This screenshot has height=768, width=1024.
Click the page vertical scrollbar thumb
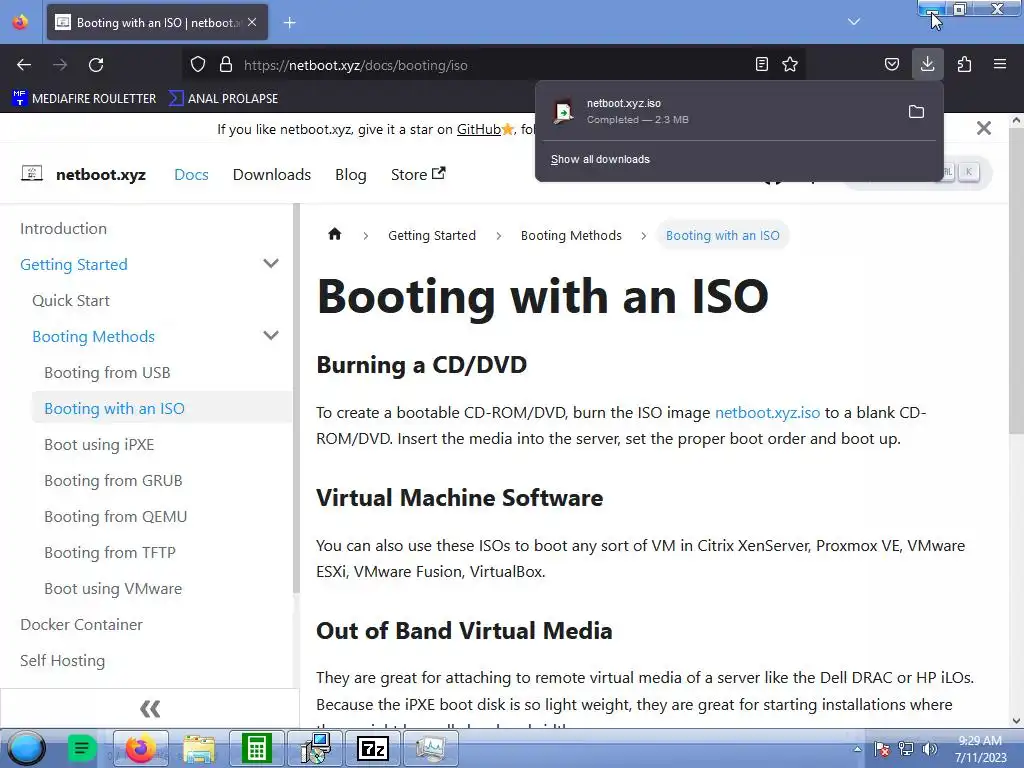tap(1016, 280)
